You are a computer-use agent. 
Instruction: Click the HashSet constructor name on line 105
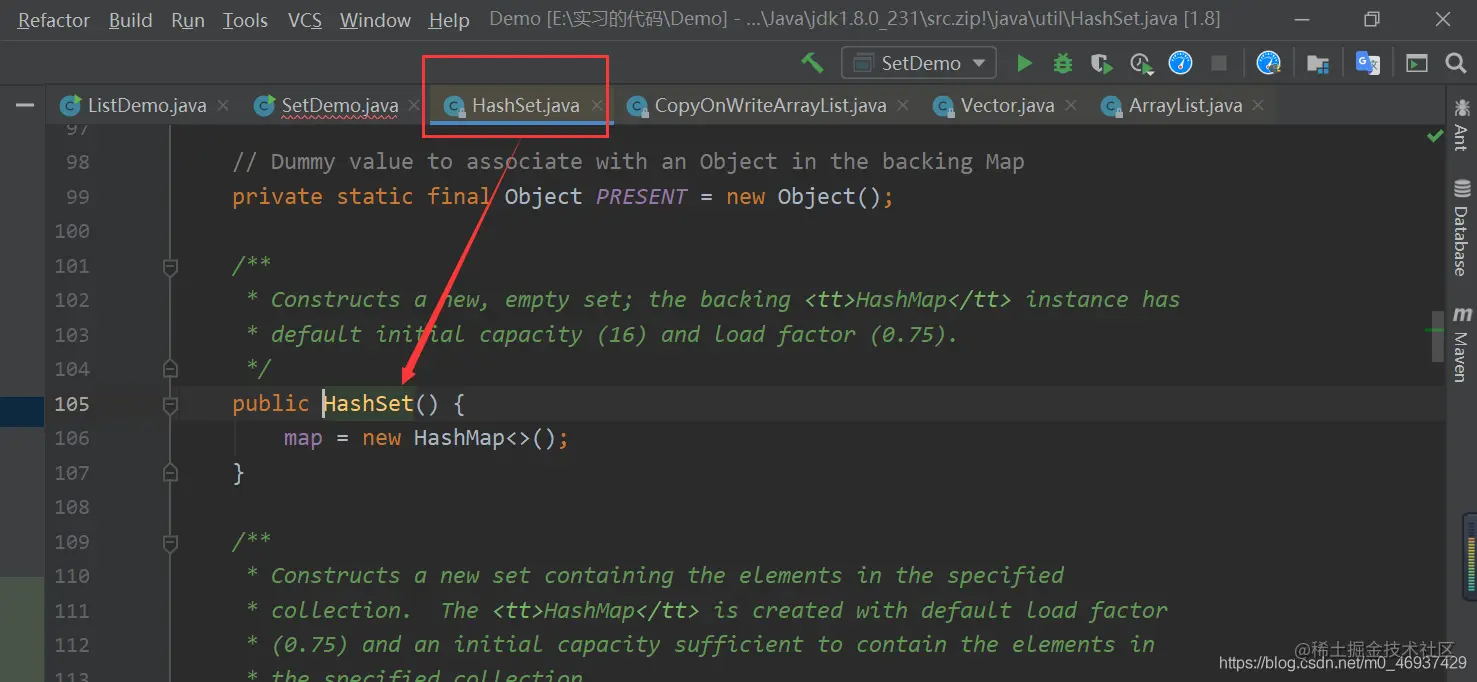point(368,404)
